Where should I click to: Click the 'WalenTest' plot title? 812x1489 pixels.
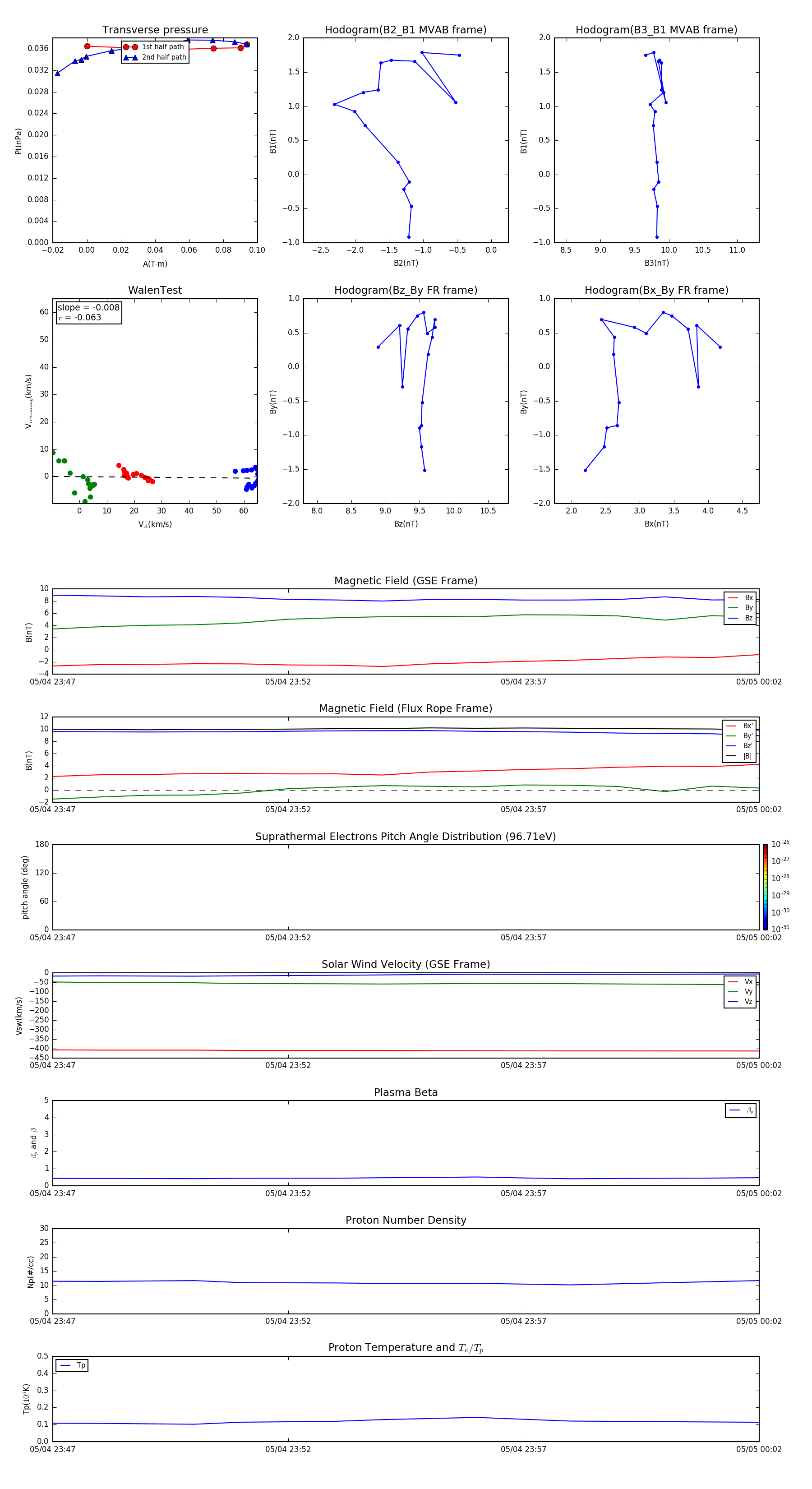tap(155, 290)
